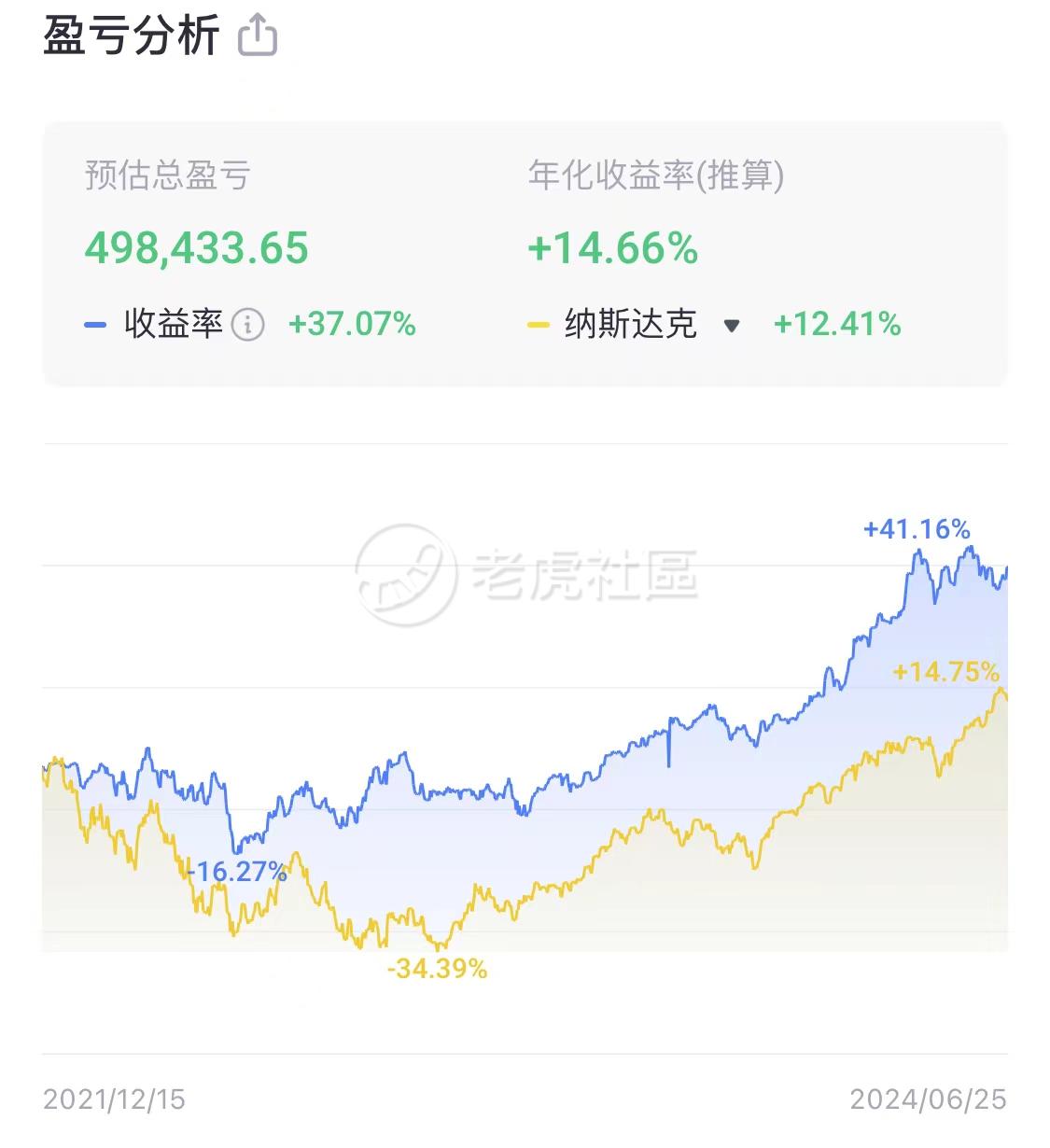Tap the +14.66% annualized return value
The width and height of the screenshot is (1050, 1148).
tap(613, 248)
